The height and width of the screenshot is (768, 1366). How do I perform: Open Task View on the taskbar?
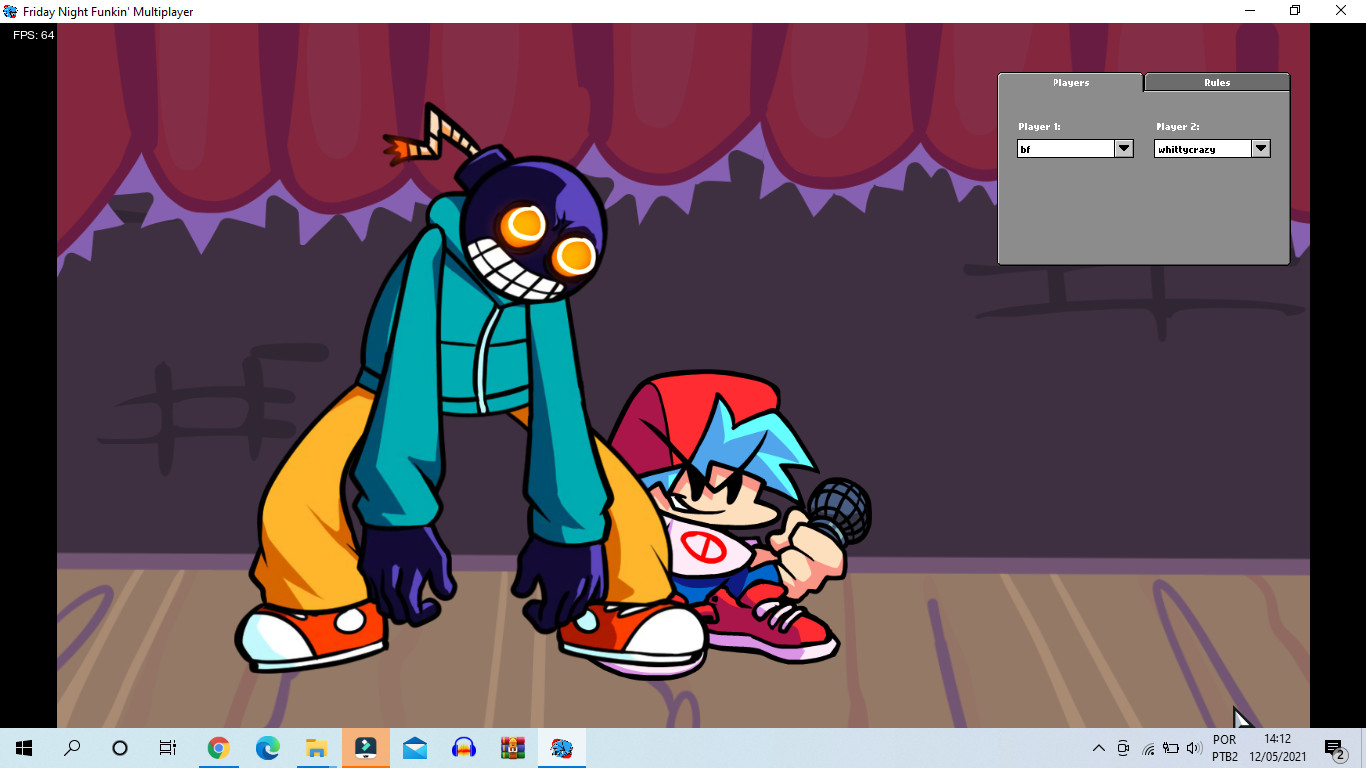point(168,748)
